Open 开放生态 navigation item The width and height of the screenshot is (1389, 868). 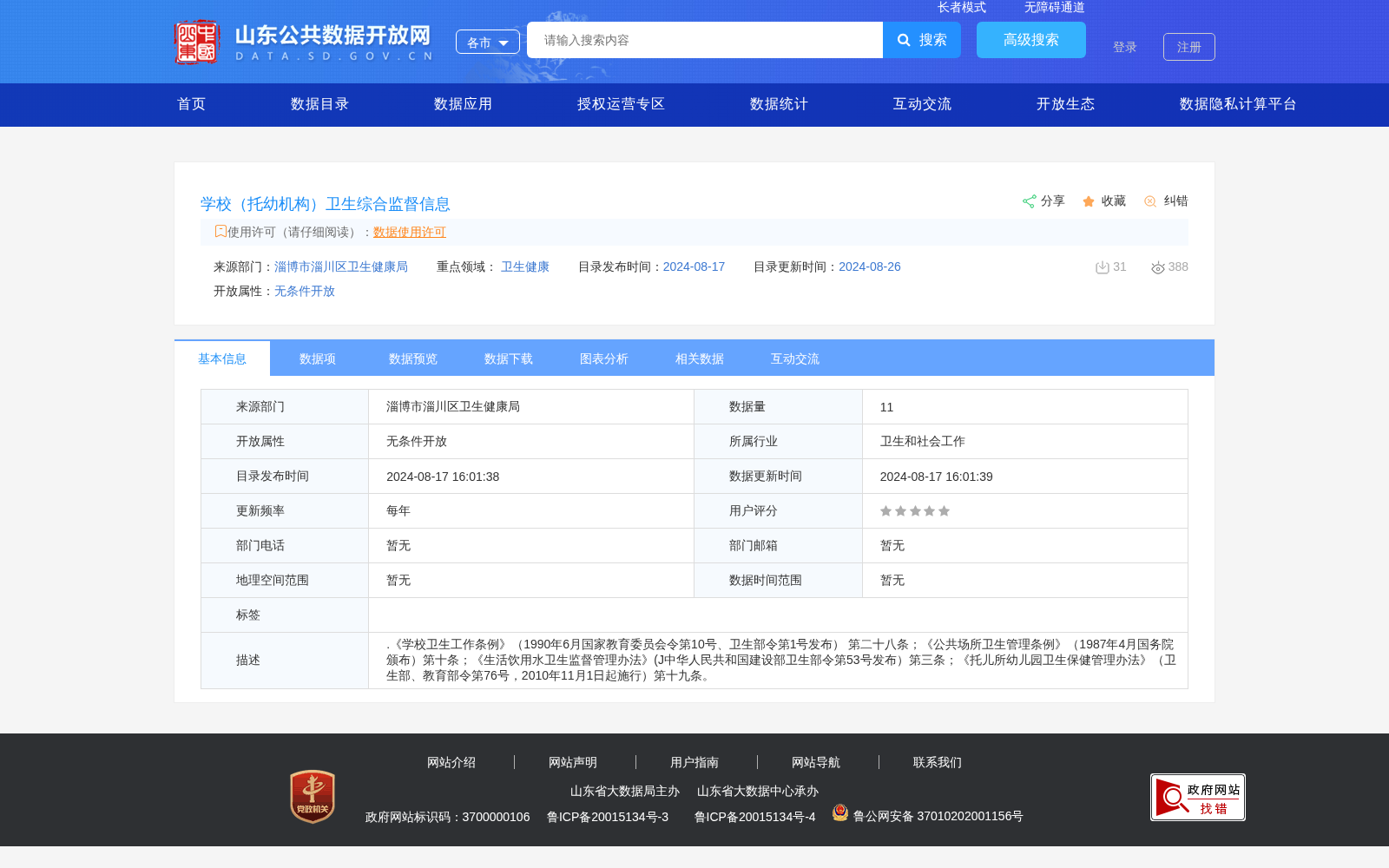coord(1066,104)
